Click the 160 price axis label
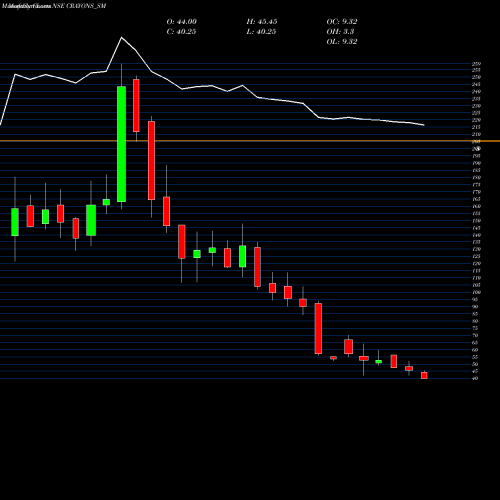500x500 pixels. (x=476, y=206)
